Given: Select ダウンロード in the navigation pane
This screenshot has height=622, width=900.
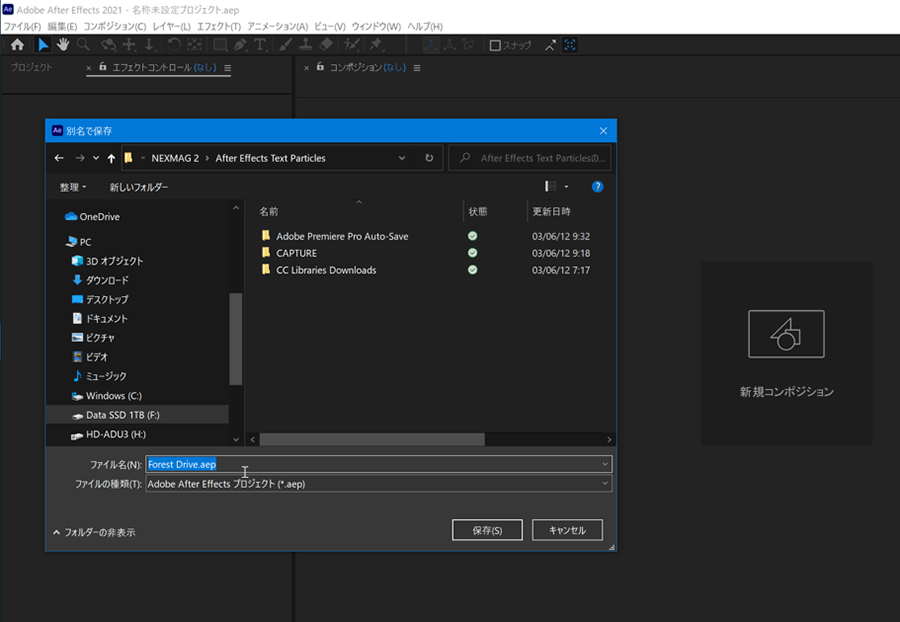Looking at the screenshot, I should [x=100, y=280].
